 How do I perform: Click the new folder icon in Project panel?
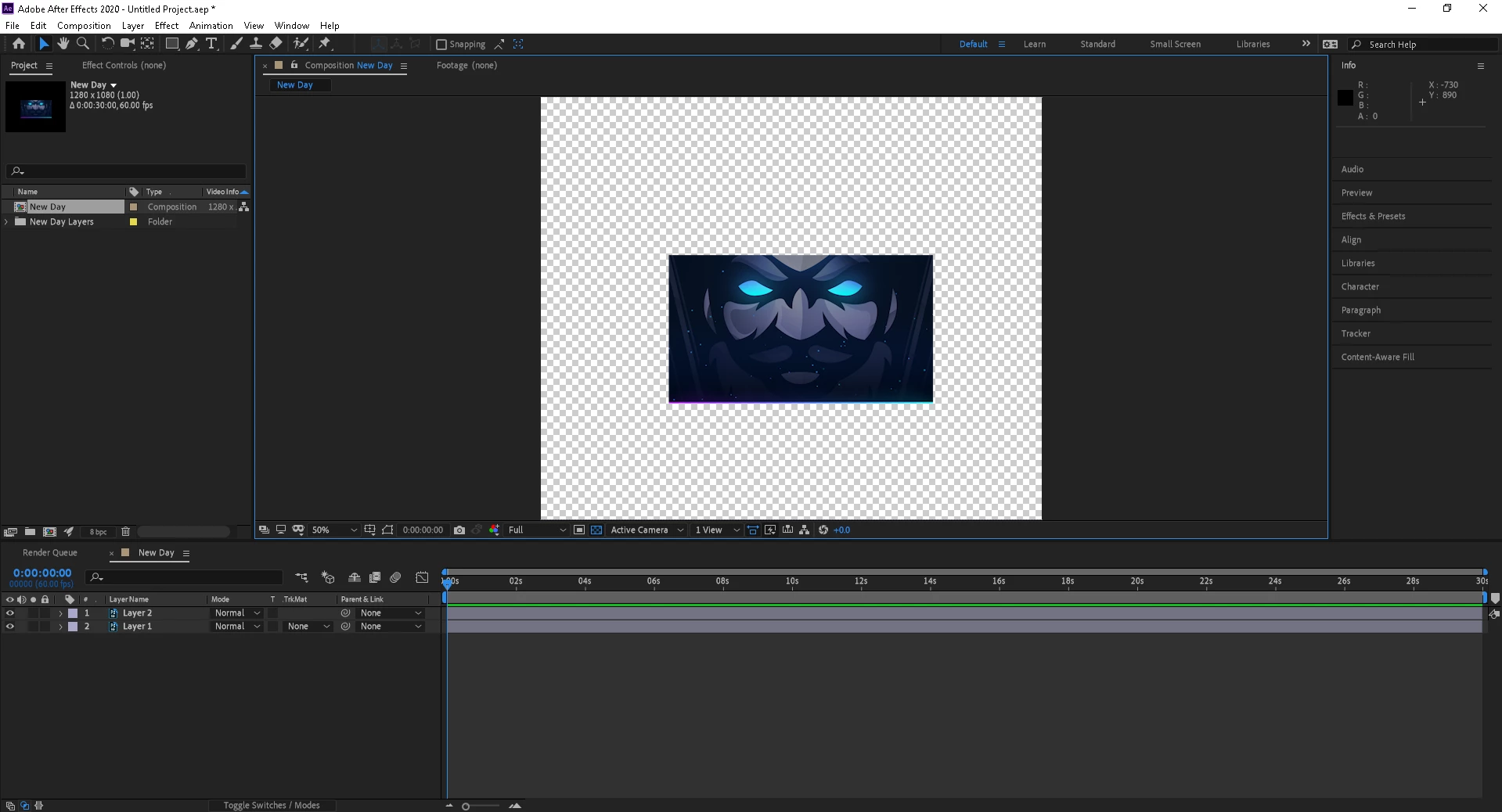tap(30, 532)
